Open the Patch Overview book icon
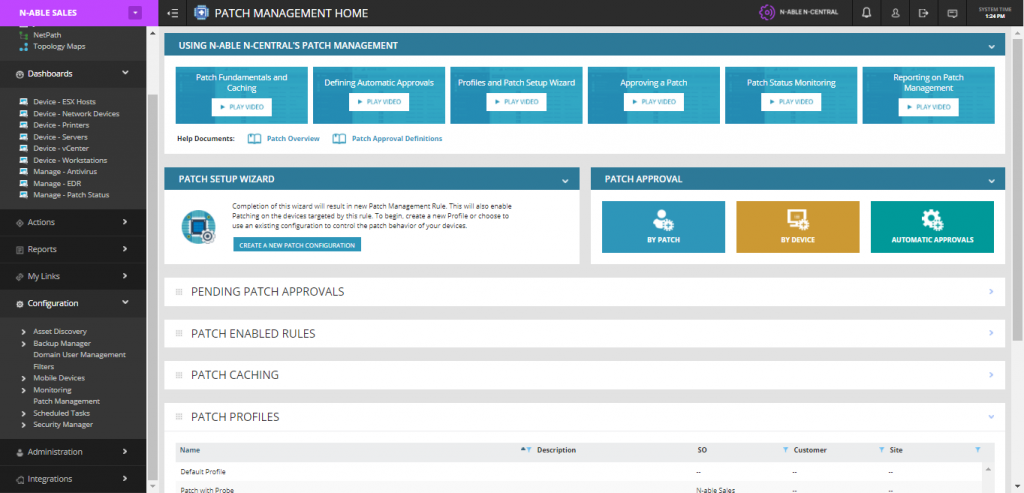 (255, 138)
